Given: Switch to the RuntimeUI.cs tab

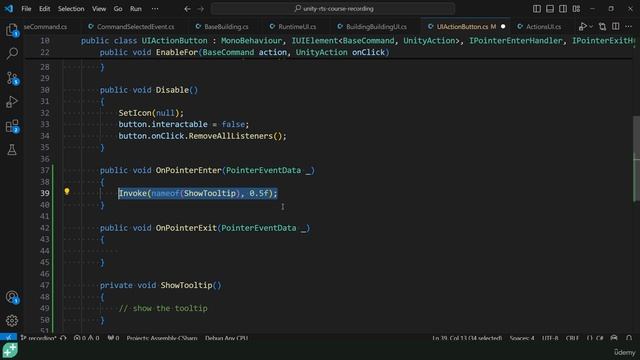Looking at the screenshot, I should 293,27.
